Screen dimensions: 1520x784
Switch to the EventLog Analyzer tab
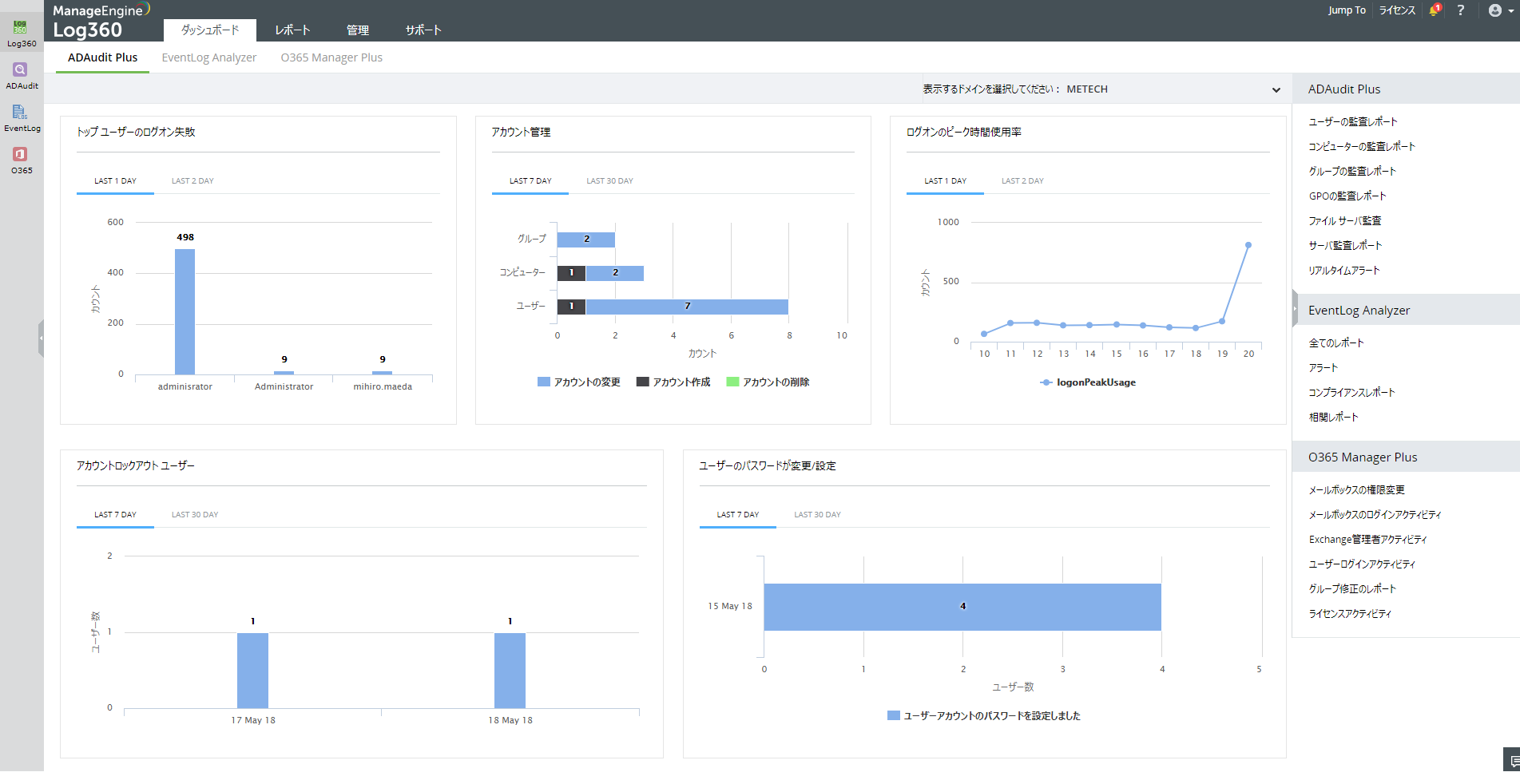pos(209,57)
